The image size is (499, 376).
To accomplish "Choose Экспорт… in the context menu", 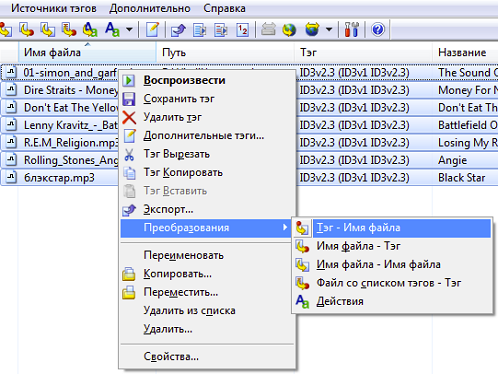I will (207, 209).
